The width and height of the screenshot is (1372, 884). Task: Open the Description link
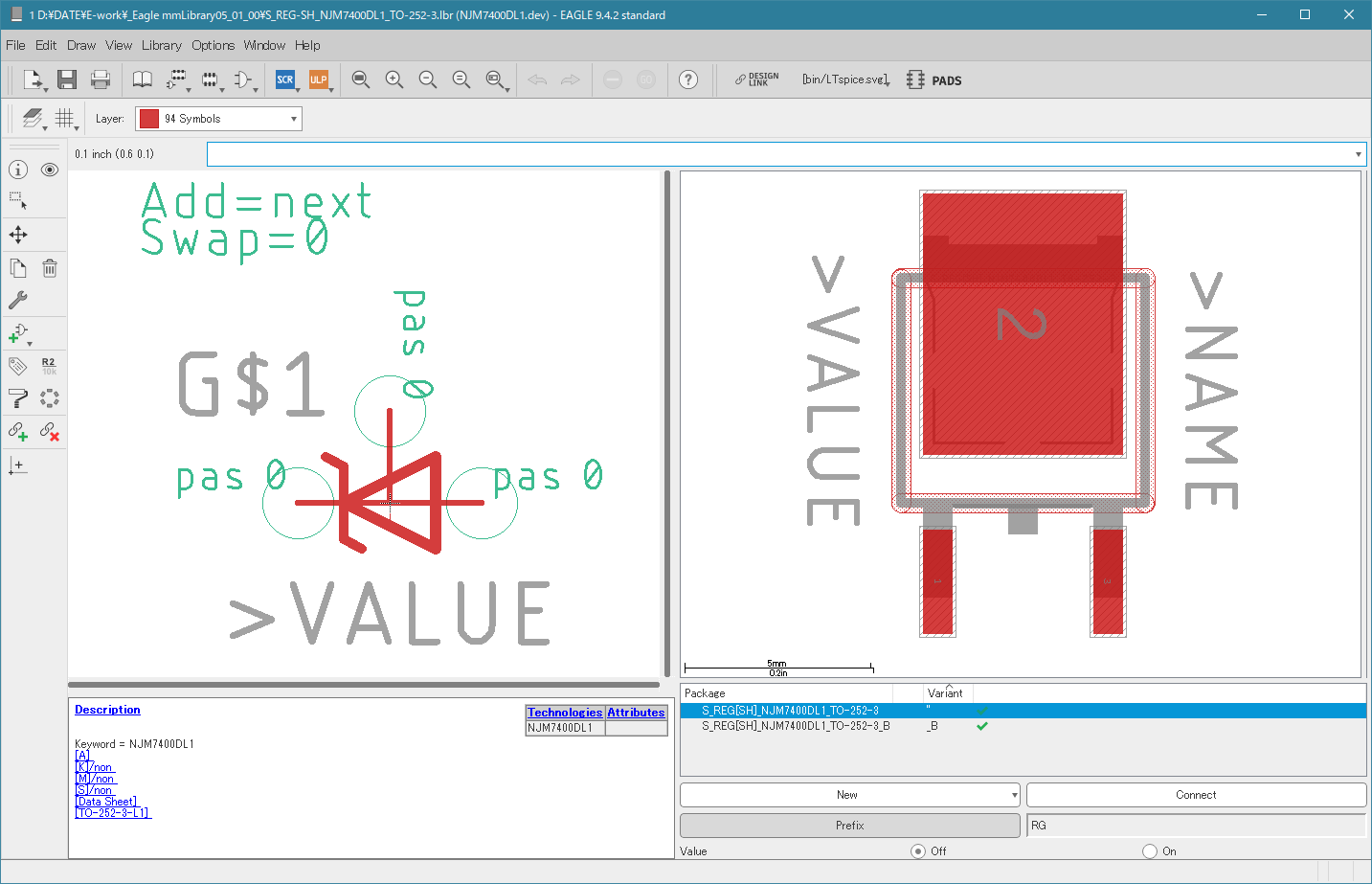pos(107,710)
